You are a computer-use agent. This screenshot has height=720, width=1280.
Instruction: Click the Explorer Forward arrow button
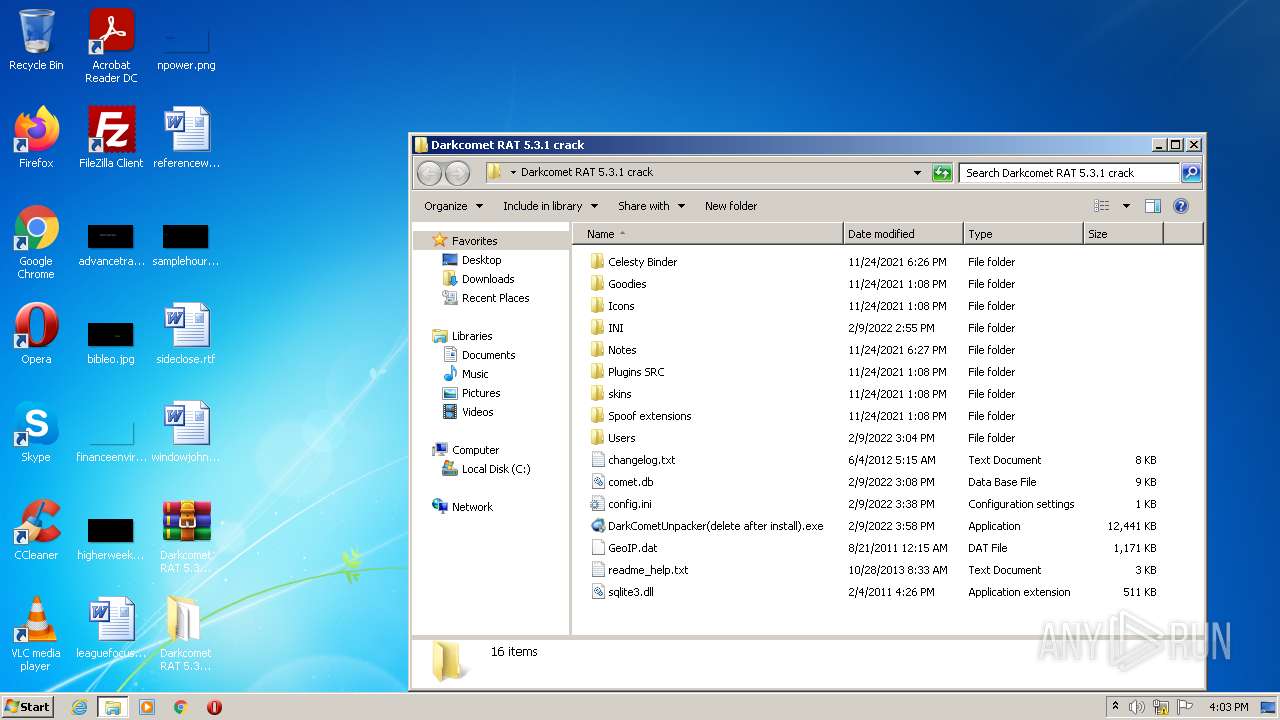457,173
